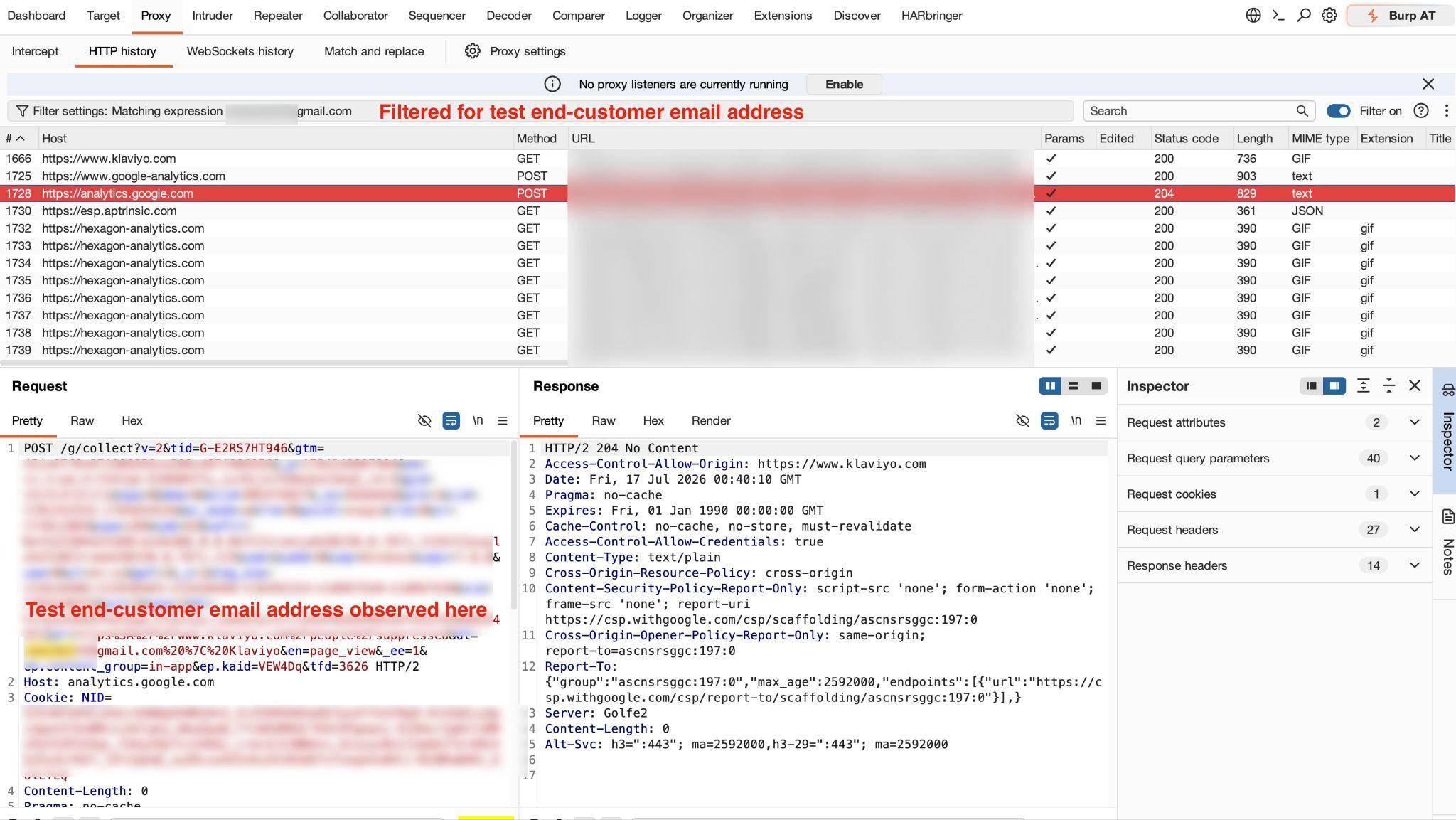Open Render view of Response
The image size is (1456, 820).
tap(711, 421)
